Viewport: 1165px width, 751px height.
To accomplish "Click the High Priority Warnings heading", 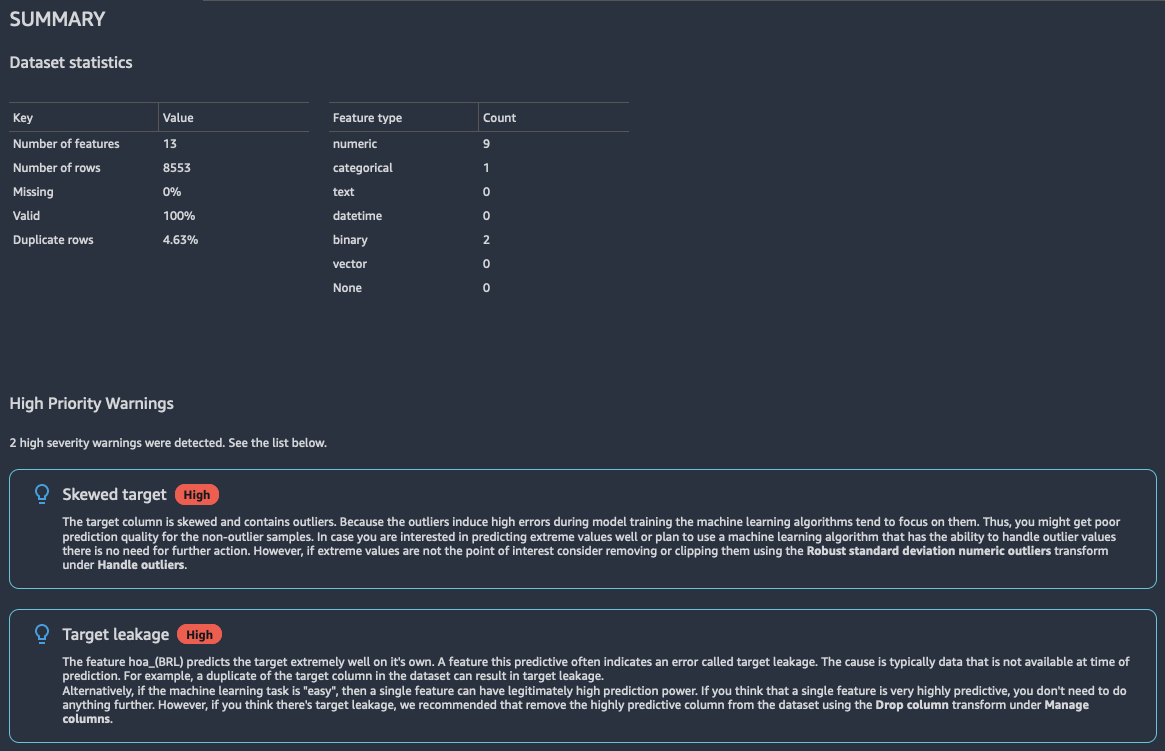I will point(92,404).
